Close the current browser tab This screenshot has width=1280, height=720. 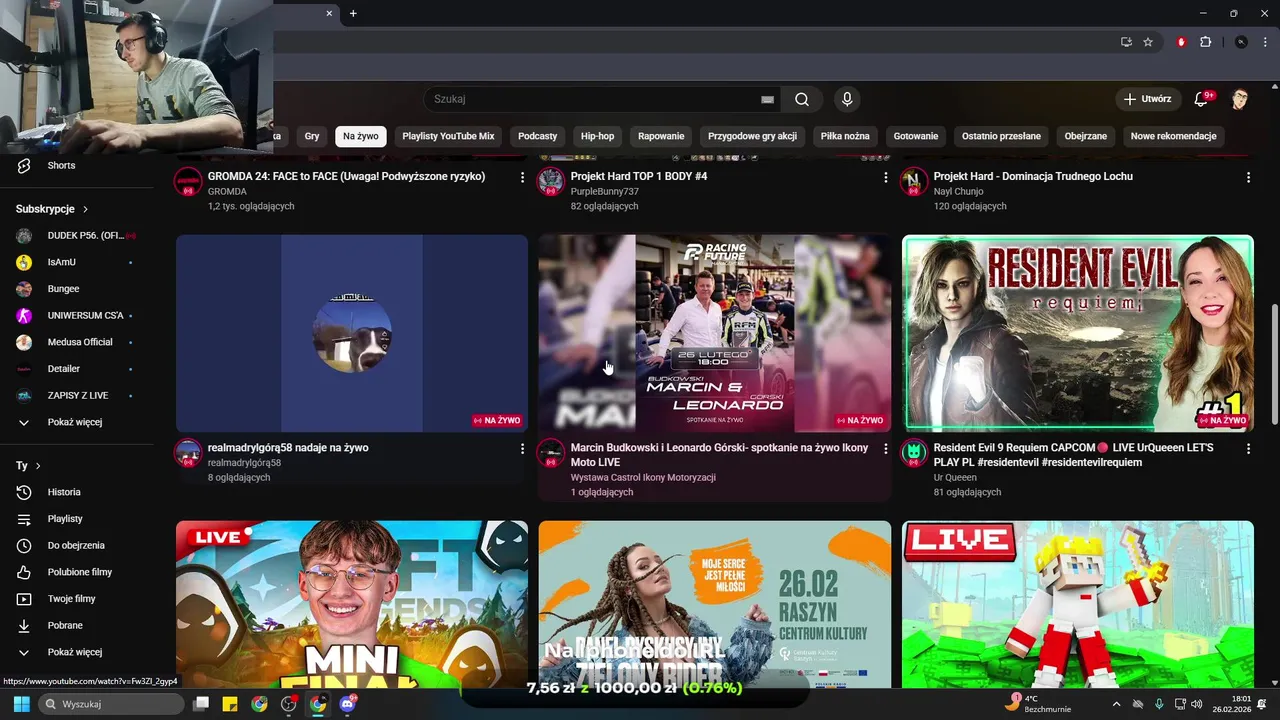pos(329,13)
